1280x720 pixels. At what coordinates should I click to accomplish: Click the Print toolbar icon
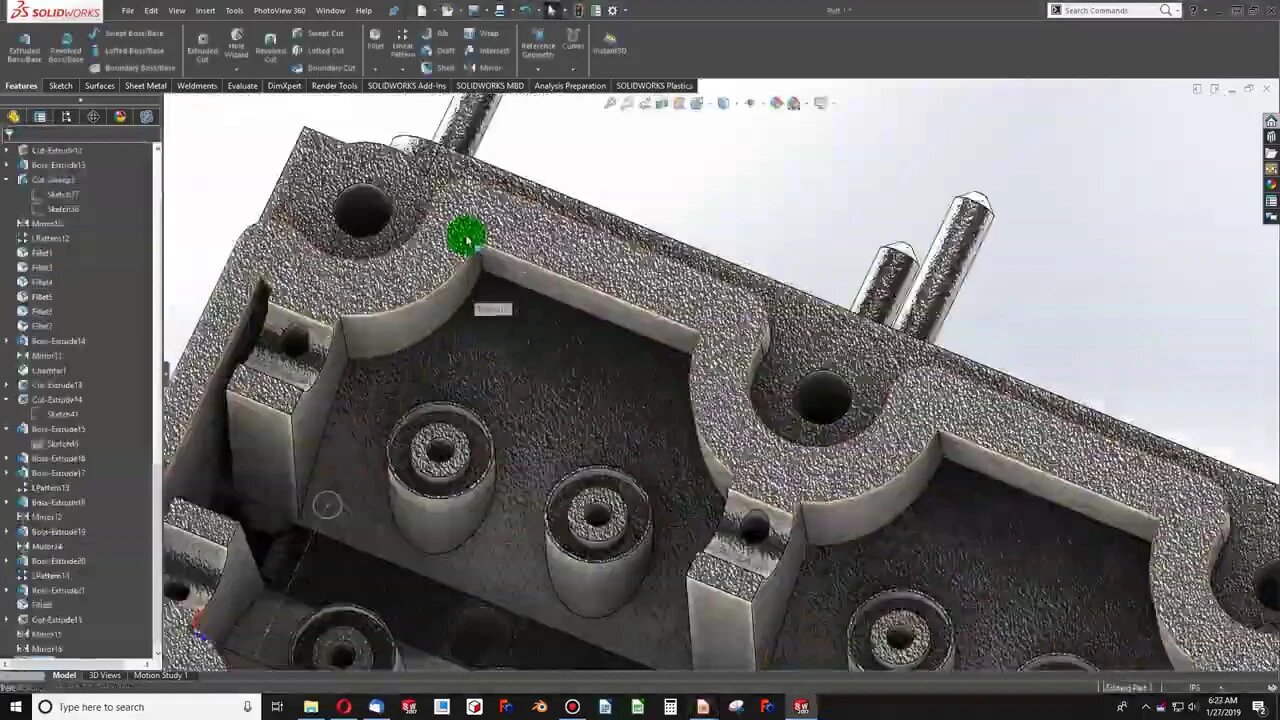coord(500,10)
